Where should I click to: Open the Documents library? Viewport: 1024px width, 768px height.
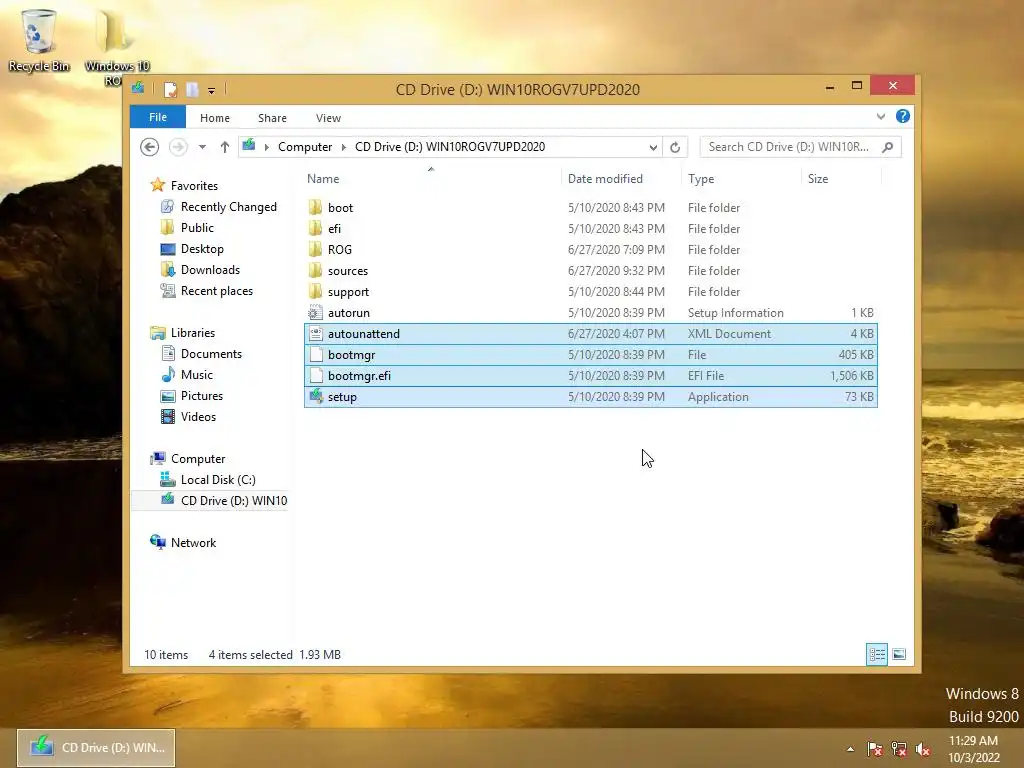[x=211, y=354]
